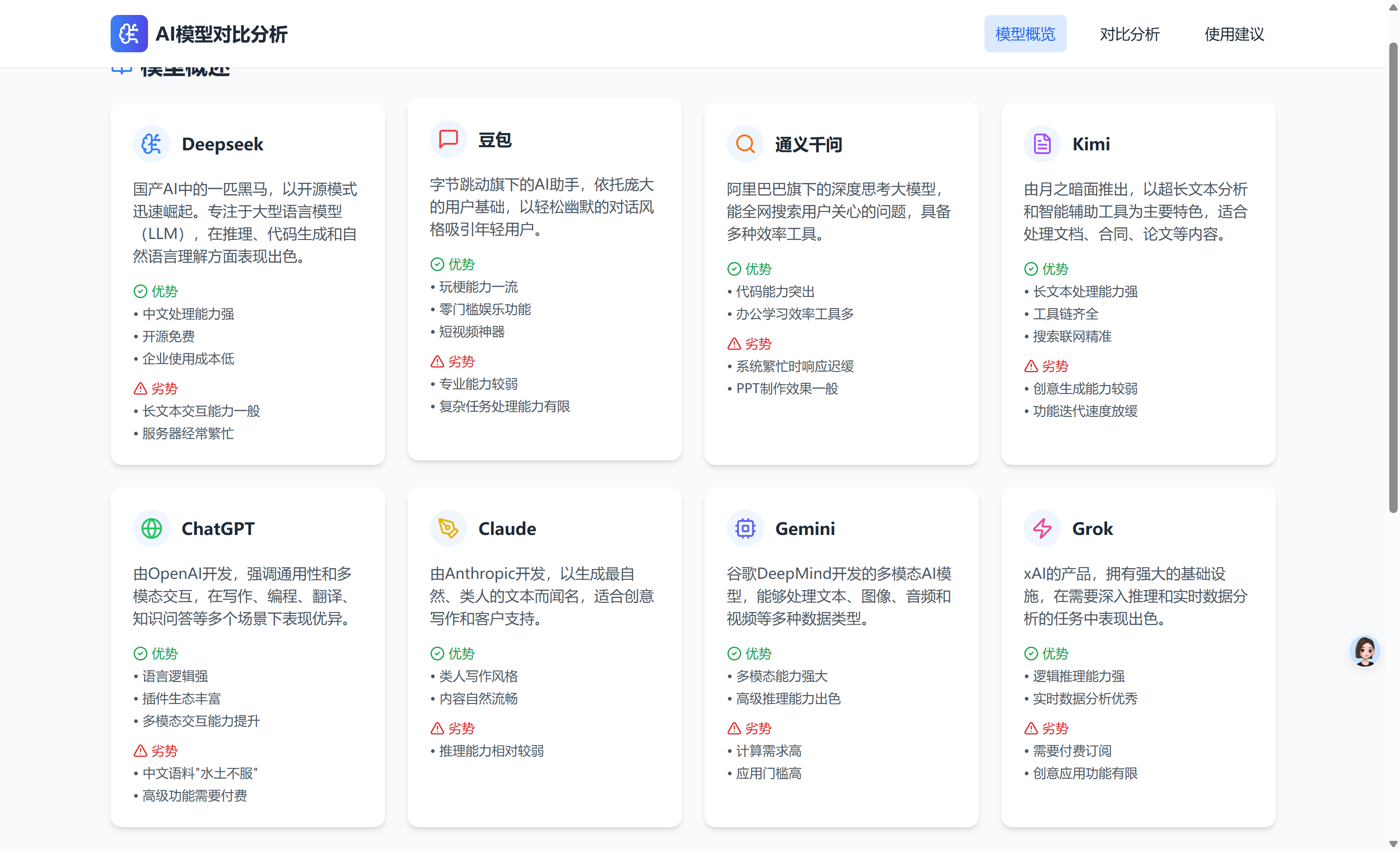Click the AI模型对比分析 site title

click(x=222, y=34)
